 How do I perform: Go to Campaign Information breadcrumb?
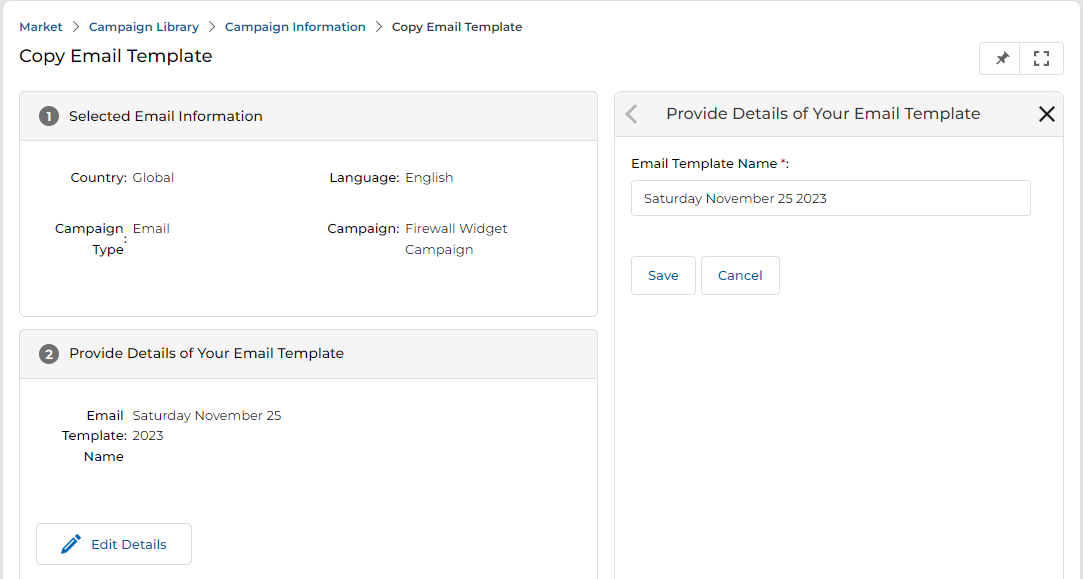click(x=295, y=27)
